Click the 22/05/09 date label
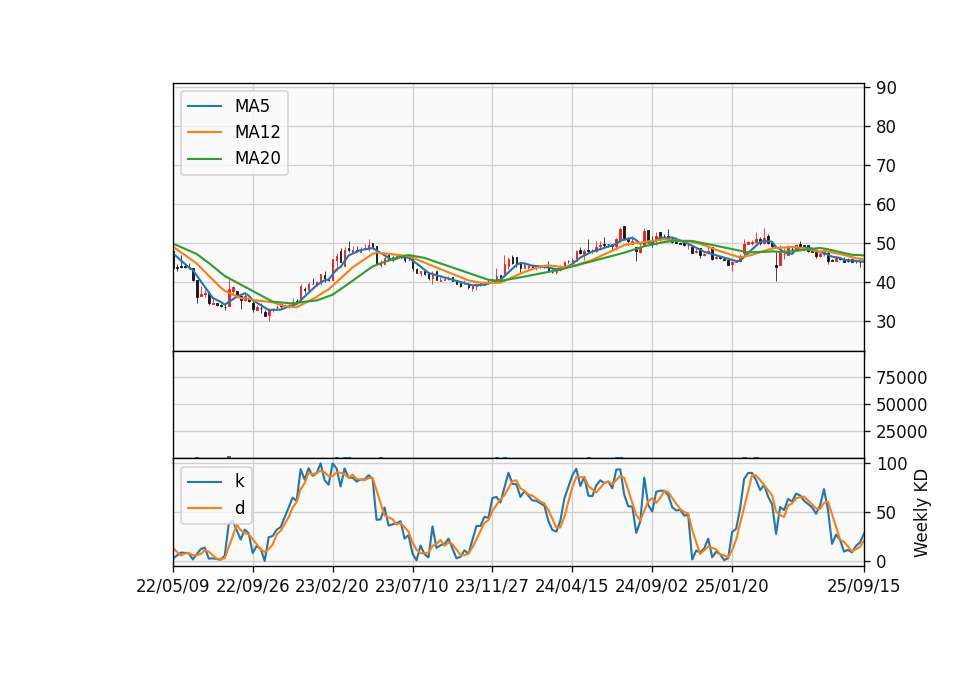This screenshot has height=690, width=960. click(x=173, y=586)
